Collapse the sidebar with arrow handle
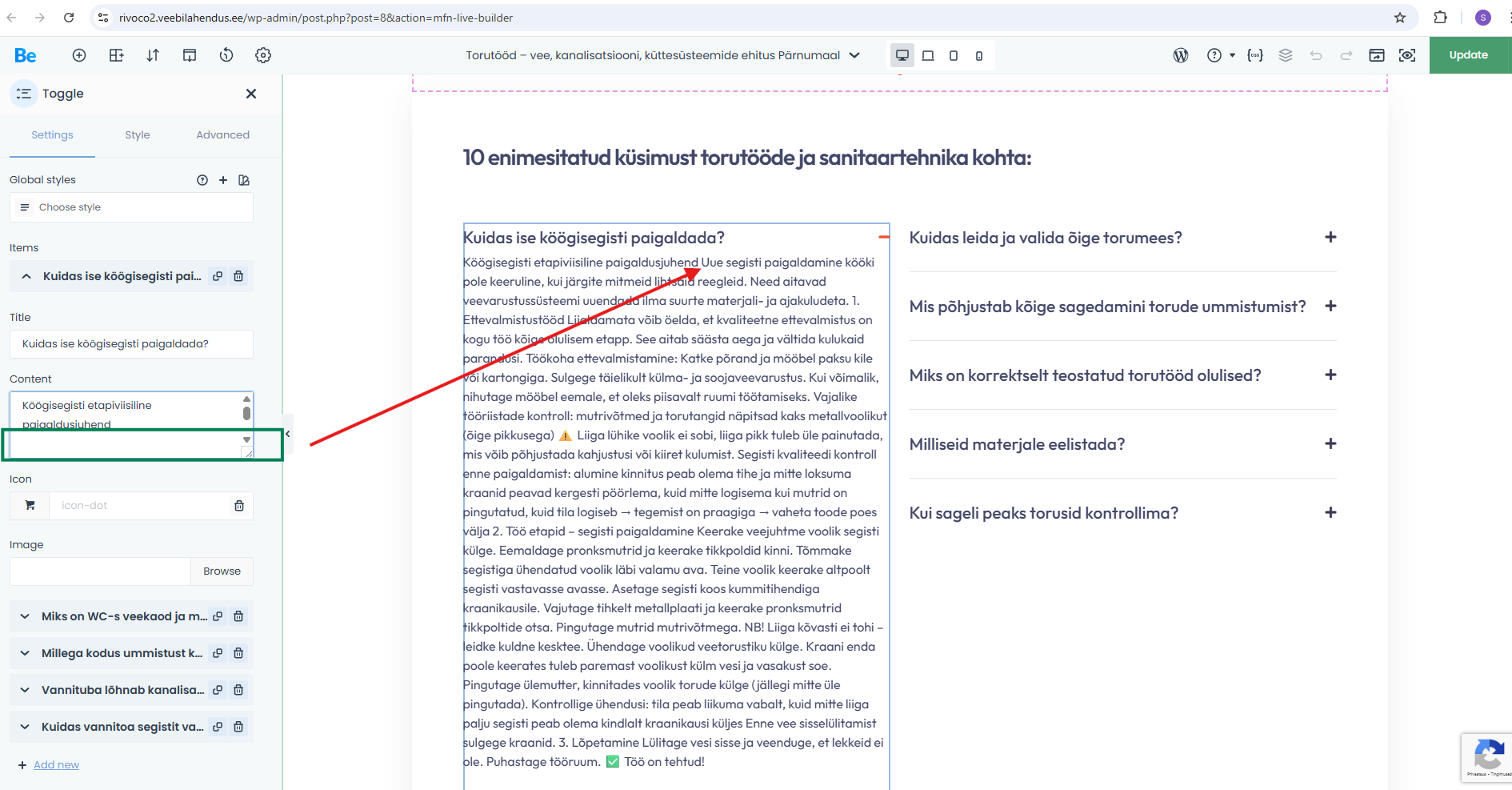 pyautogui.click(x=287, y=434)
